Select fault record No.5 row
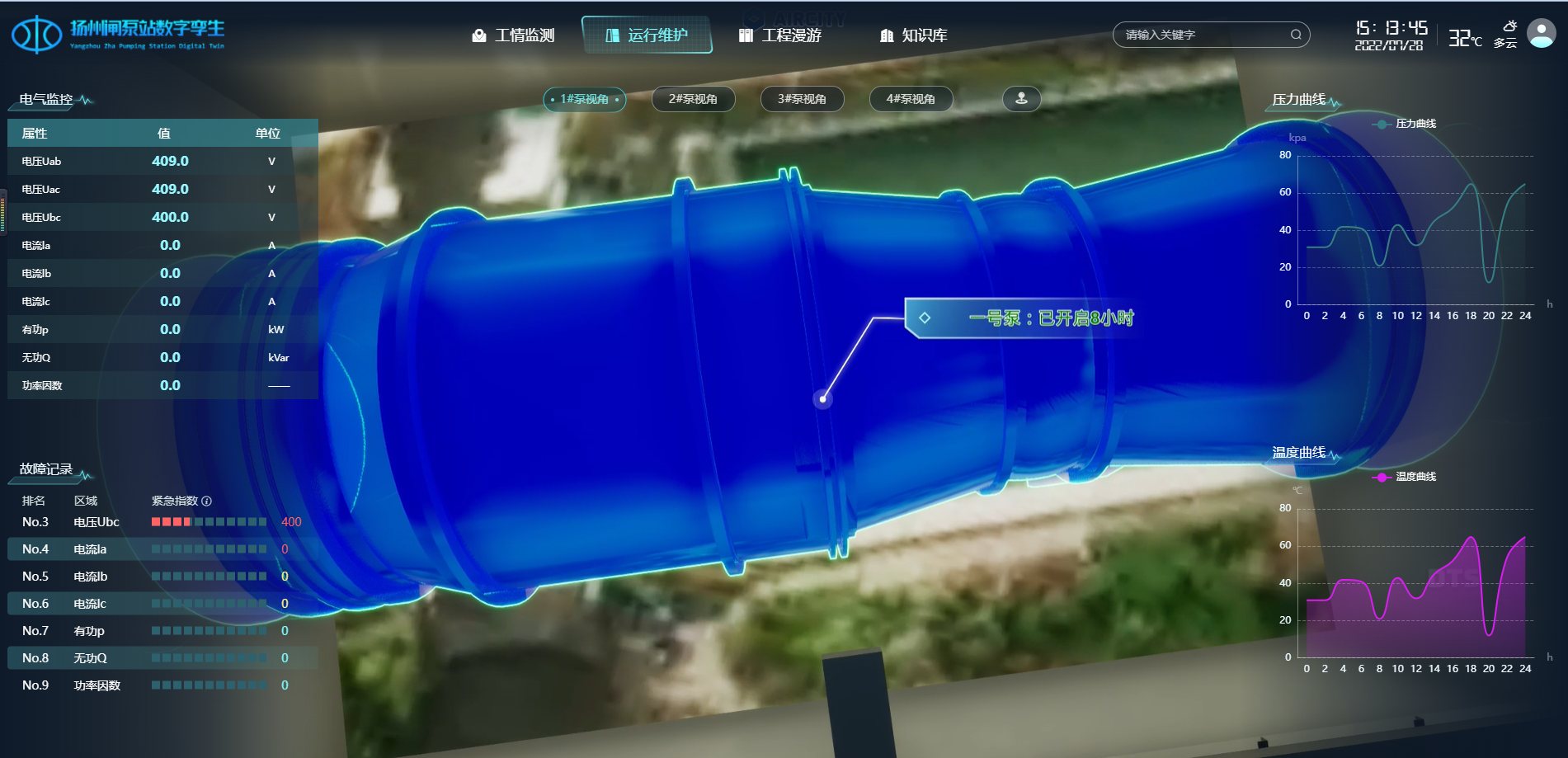The image size is (1568, 758). (162, 577)
